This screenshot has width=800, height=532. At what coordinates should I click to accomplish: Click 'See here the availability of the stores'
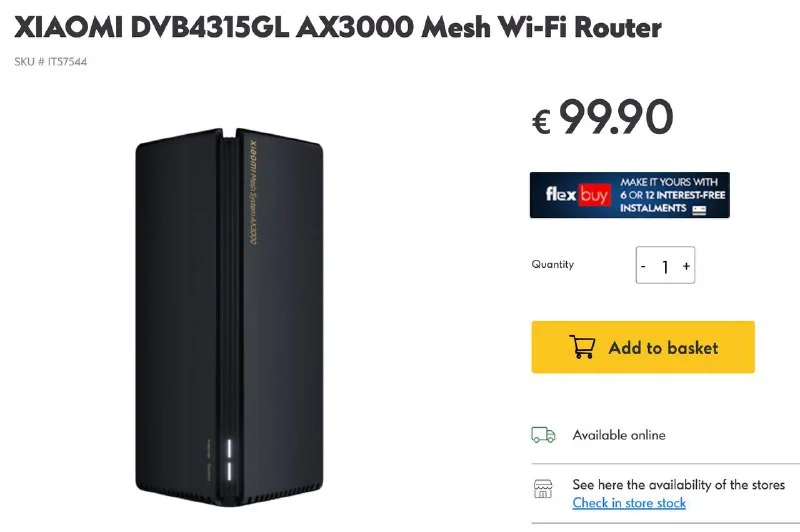(678, 485)
